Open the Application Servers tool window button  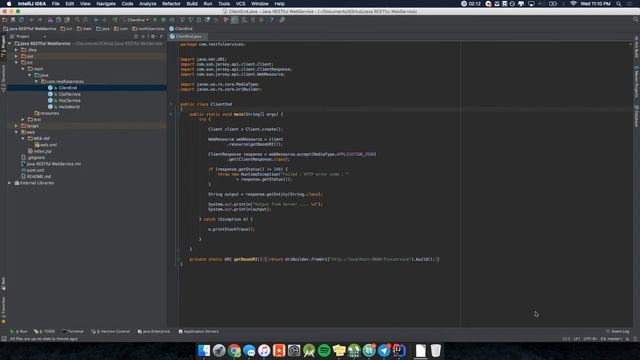[199, 331]
